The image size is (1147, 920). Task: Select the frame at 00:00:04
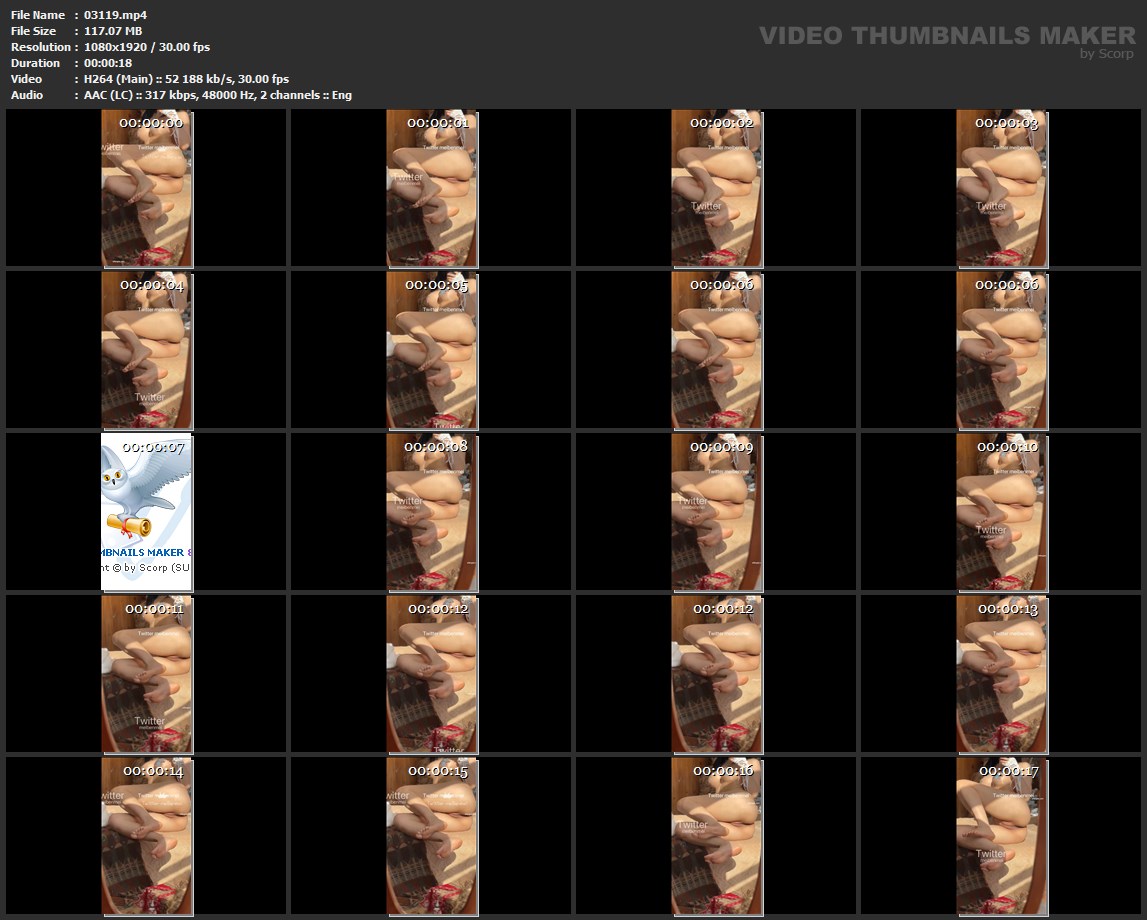[x=147, y=350]
